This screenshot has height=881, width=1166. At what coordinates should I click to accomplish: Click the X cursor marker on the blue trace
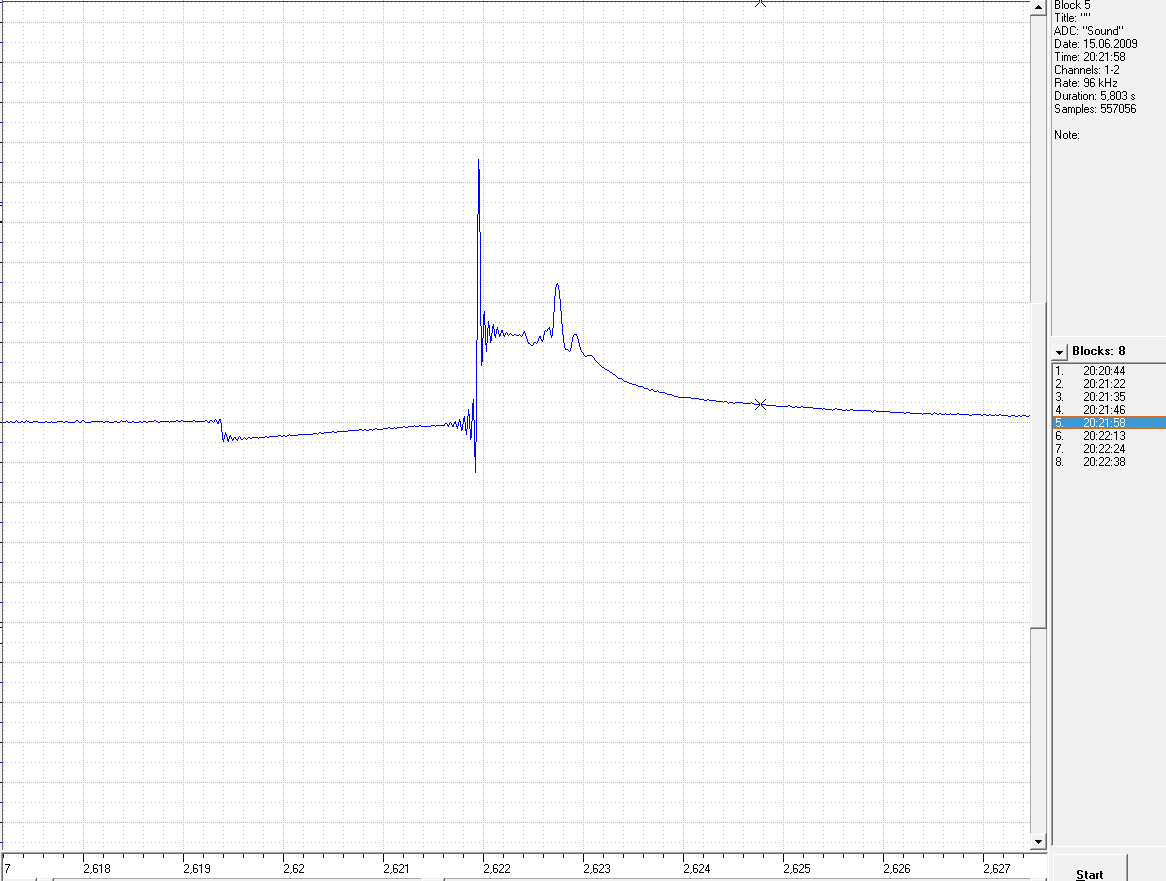tap(760, 404)
